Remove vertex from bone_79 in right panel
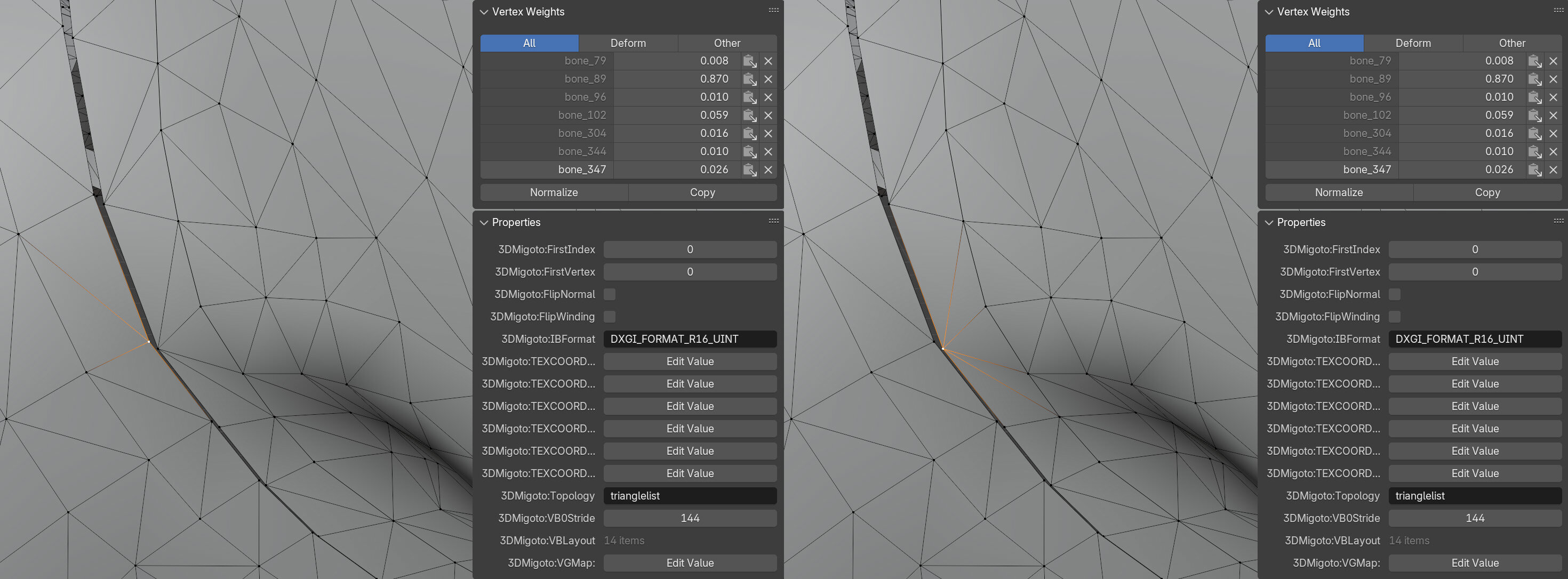This screenshot has height=579, width=1568. 1554,61
